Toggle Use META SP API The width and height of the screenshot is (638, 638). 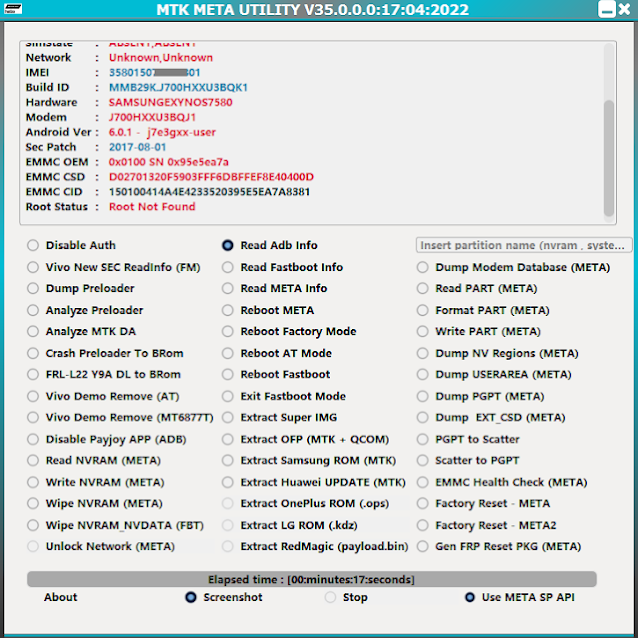coord(470,597)
